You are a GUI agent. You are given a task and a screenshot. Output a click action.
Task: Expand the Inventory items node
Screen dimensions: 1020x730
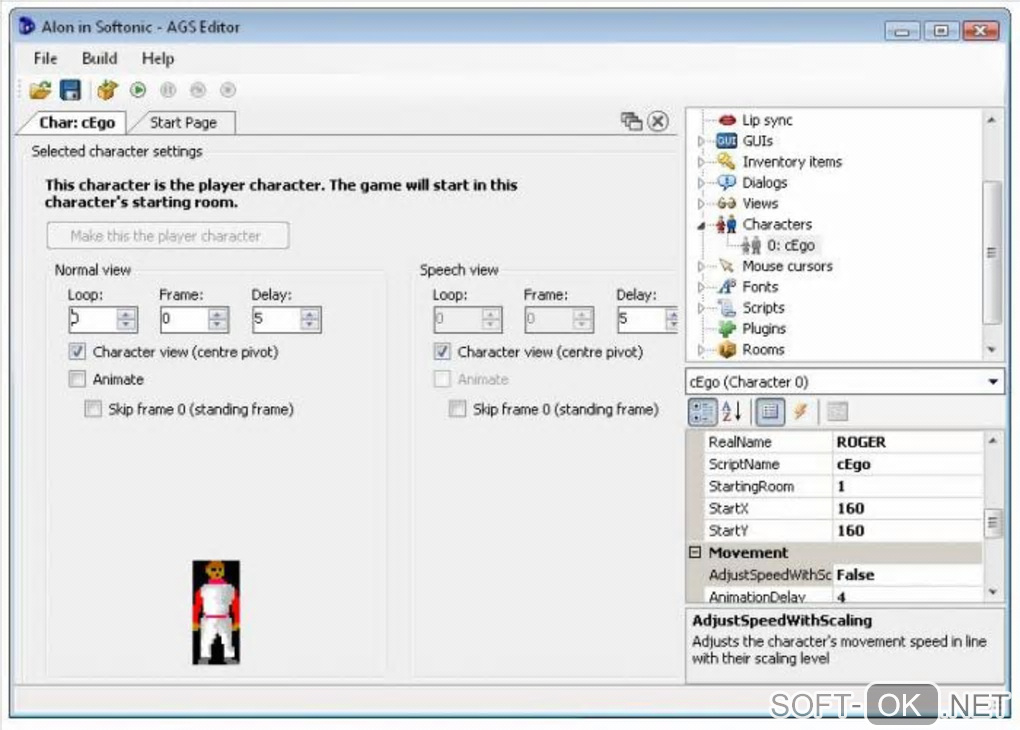click(x=701, y=162)
